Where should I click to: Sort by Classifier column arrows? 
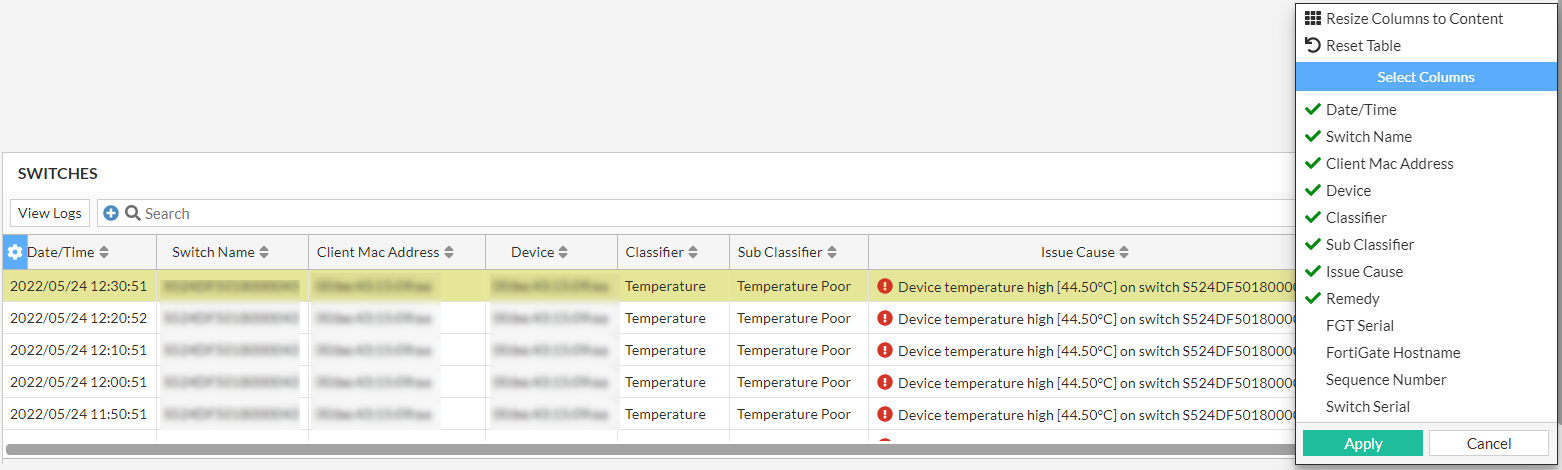coord(694,252)
